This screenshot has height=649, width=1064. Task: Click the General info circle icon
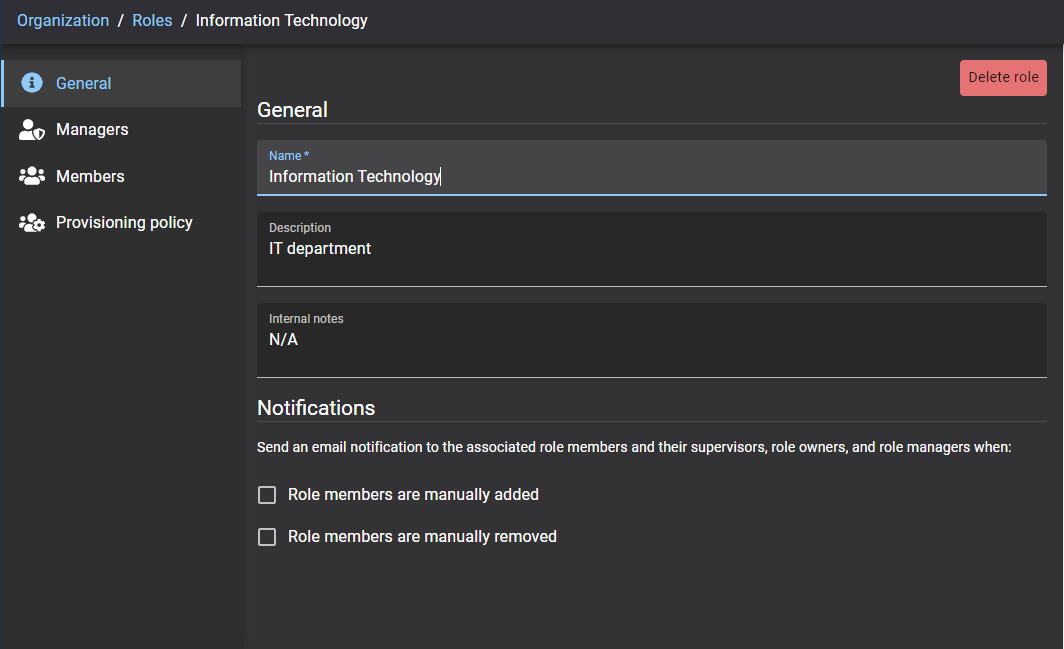coord(32,83)
